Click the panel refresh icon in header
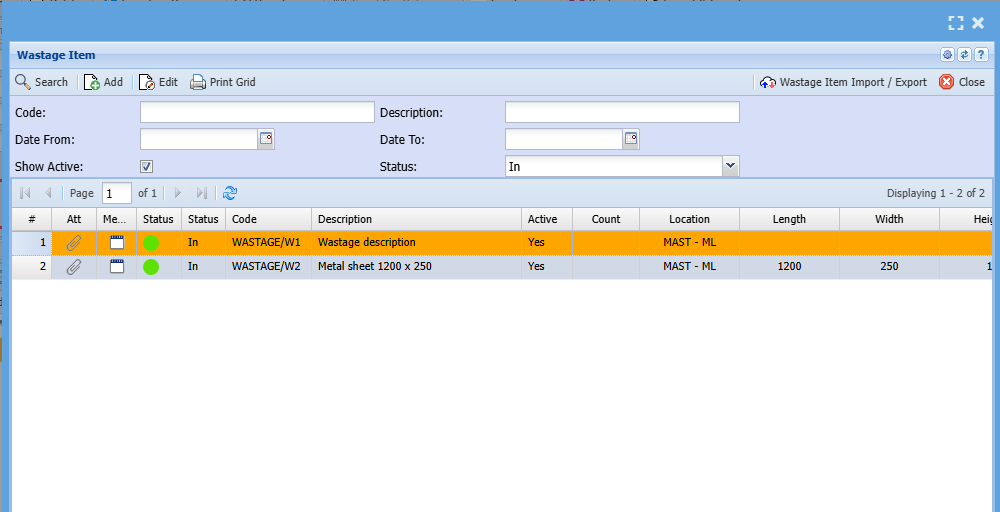This screenshot has width=1000, height=512. tap(964, 55)
